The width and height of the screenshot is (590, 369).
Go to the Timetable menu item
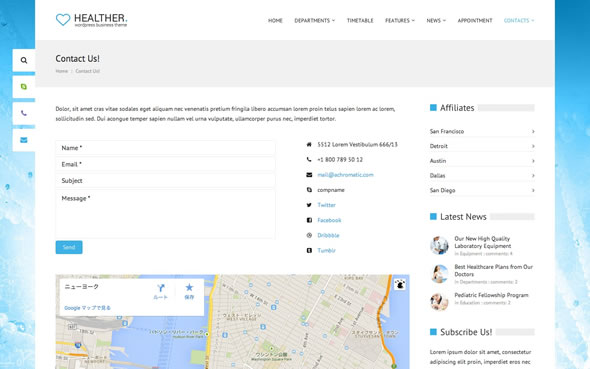click(x=360, y=21)
